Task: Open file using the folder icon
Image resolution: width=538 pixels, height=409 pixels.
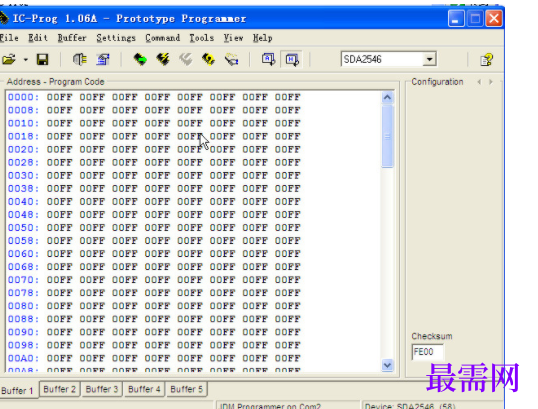Action: 9,60
